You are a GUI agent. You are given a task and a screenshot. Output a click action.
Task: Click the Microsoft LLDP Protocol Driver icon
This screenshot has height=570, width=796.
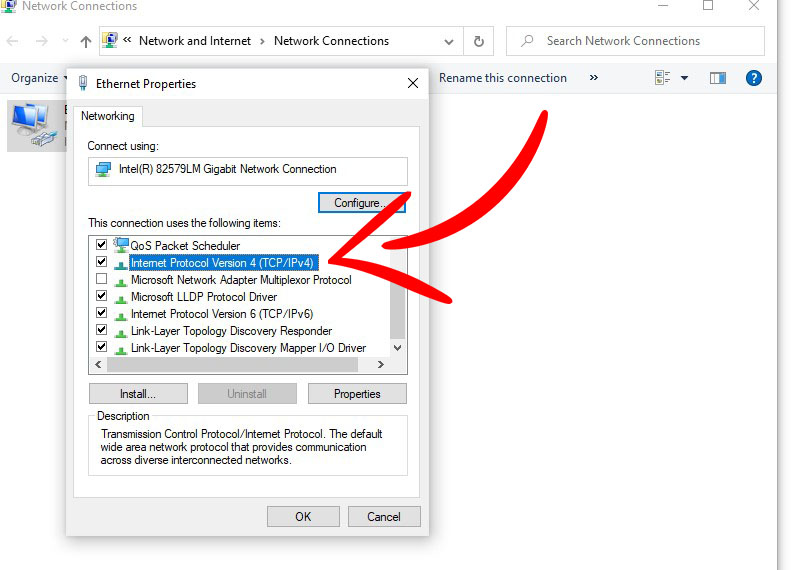121,298
